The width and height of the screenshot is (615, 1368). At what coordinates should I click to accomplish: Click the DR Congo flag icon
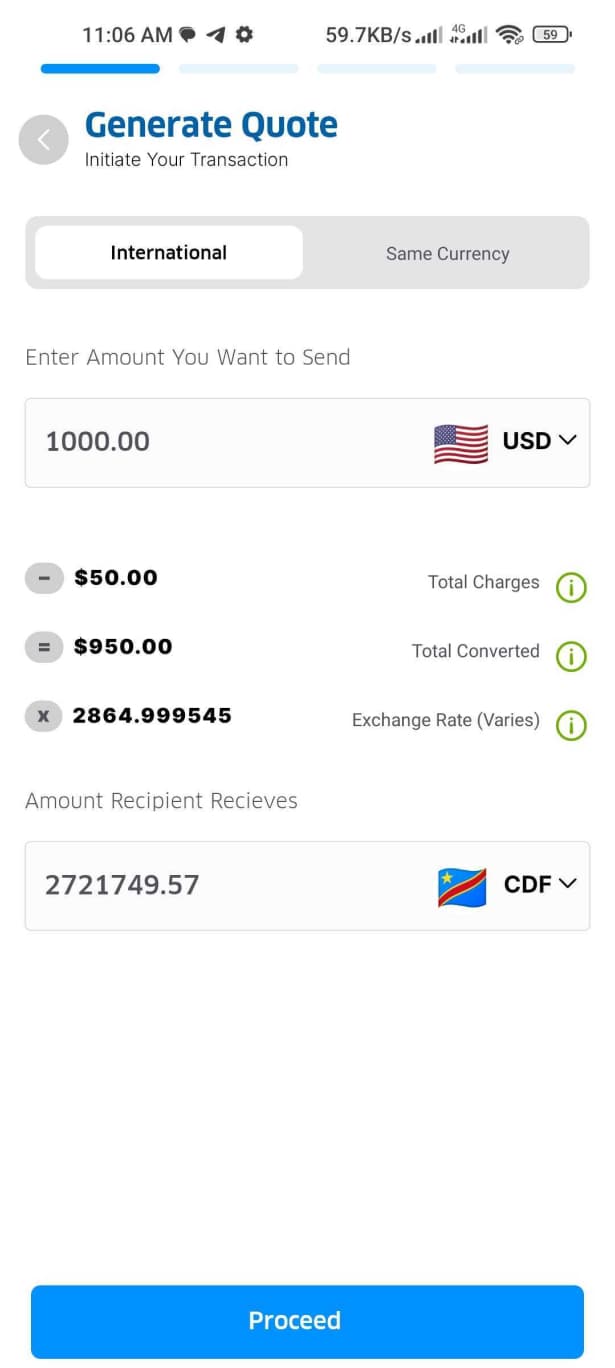click(x=460, y=884)
